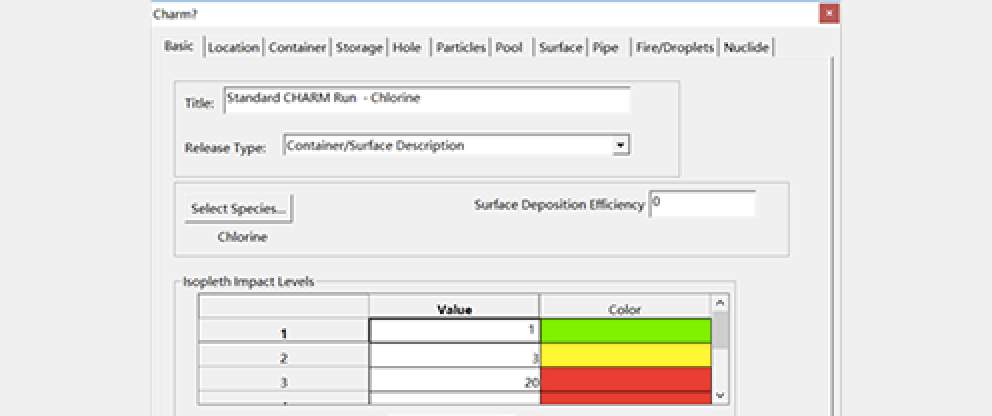
Task: Switch to the Location tab
Action: coord(234,48)
